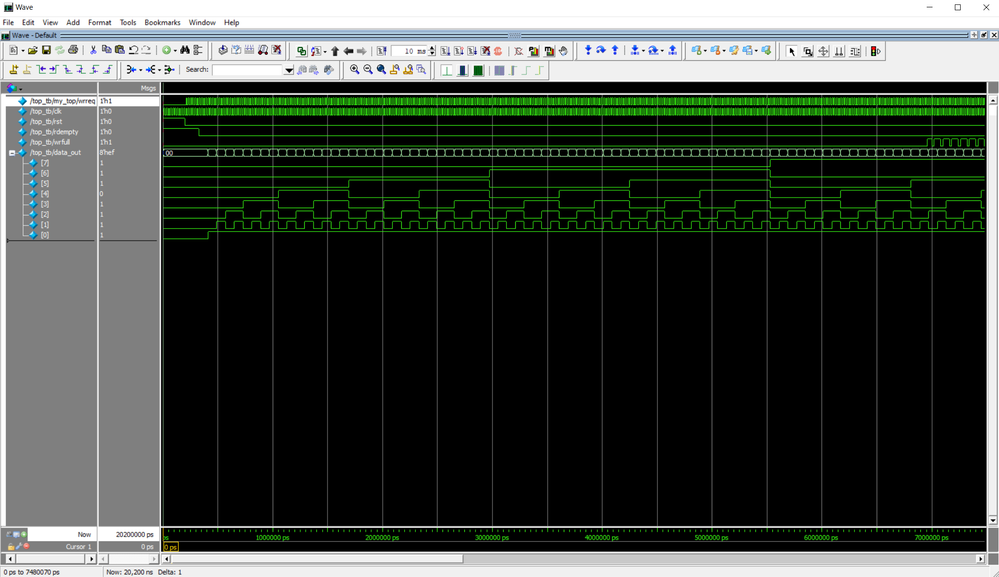Select the /top_tb/rdempty signal
999x577 pixels.
click(x=54, y=132)
